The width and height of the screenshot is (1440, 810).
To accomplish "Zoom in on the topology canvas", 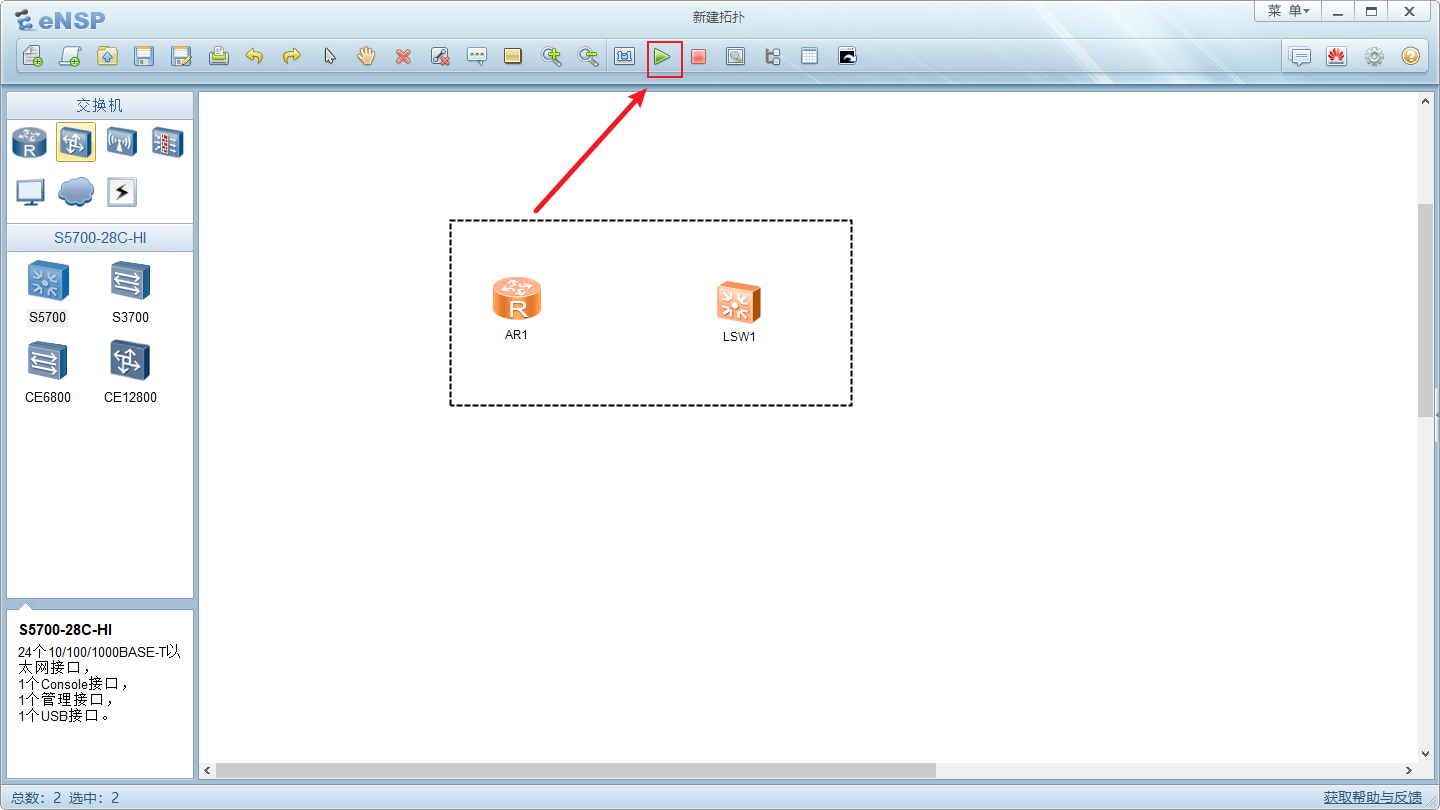I will (551, 56).
